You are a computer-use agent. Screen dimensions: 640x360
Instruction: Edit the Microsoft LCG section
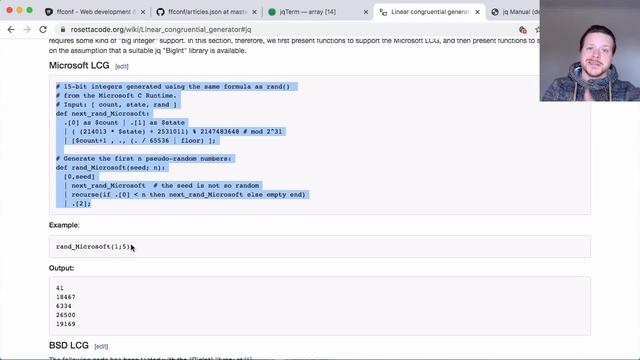point(122,67)
